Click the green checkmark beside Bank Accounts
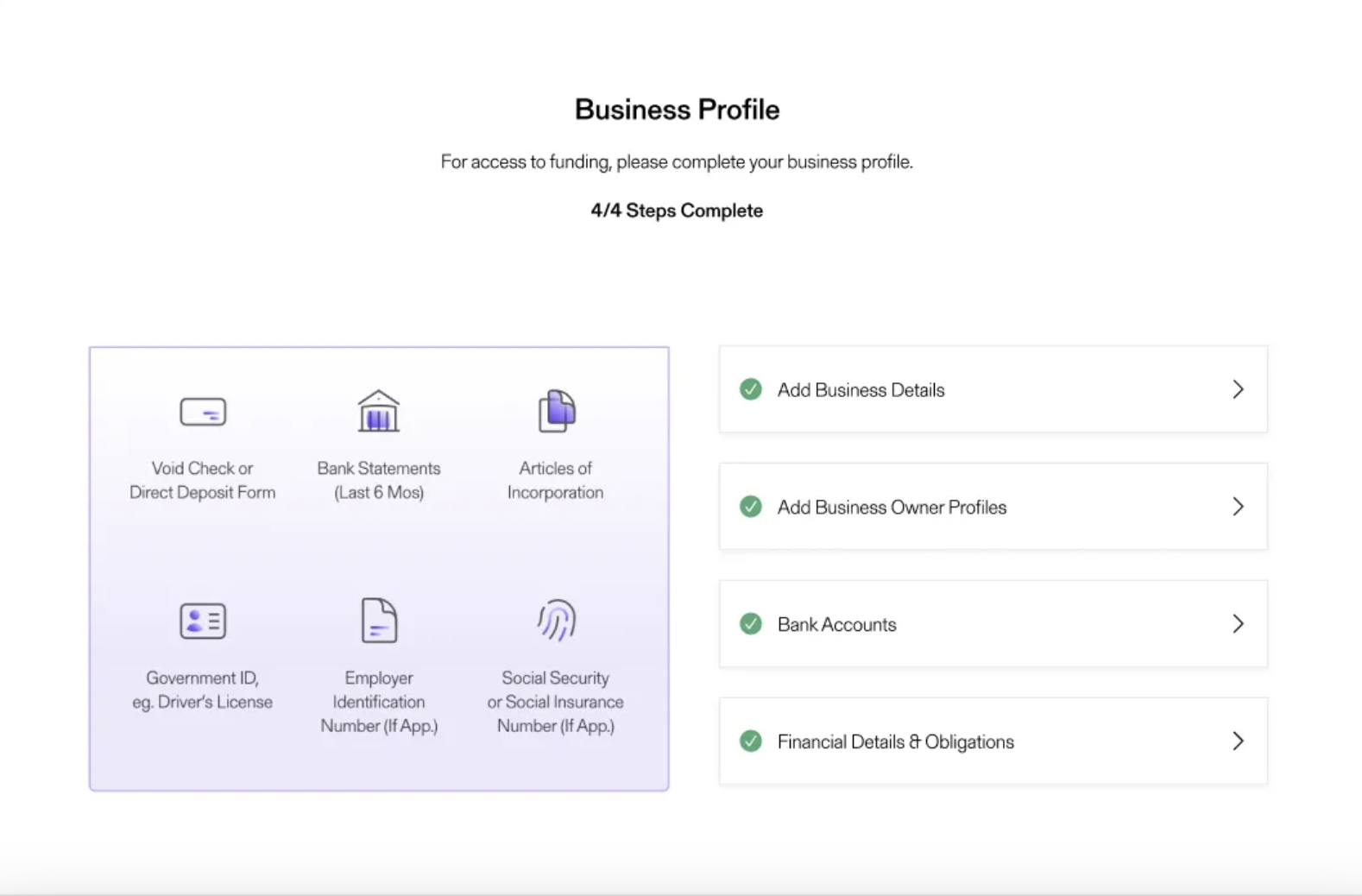The image size is (1362, 896). point(751,624)
